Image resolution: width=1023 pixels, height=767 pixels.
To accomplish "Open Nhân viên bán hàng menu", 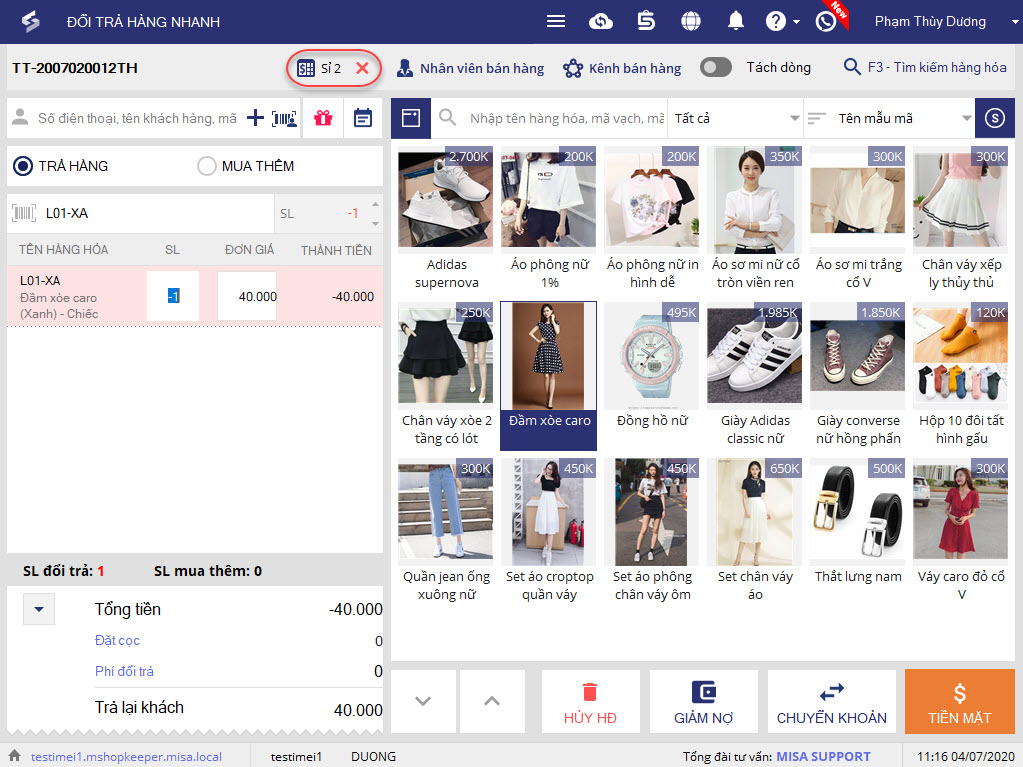I will (470, 68).
